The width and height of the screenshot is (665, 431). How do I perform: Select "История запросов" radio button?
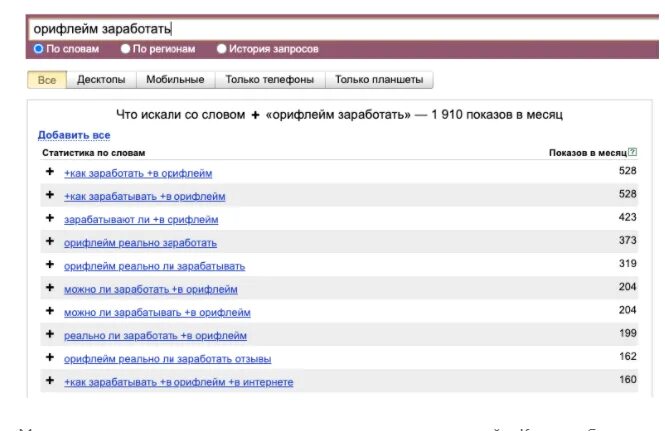click(x=221, y=49)
